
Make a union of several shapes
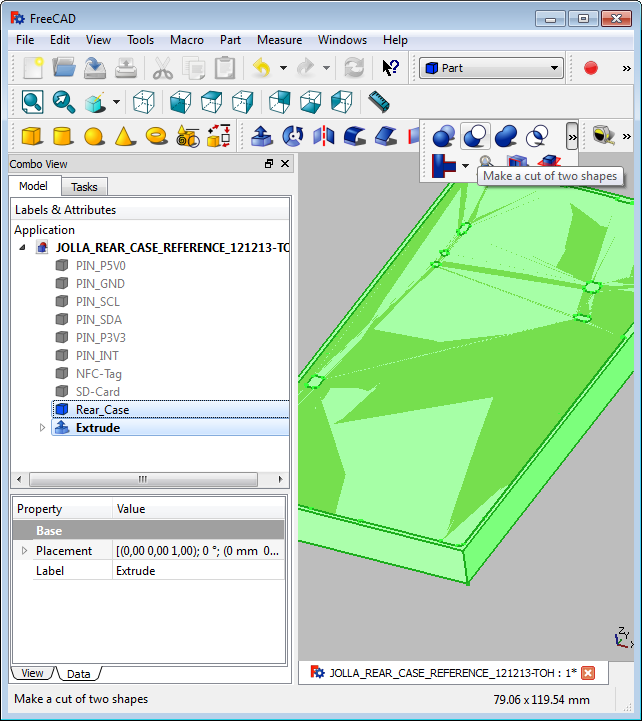pos(506,136)
